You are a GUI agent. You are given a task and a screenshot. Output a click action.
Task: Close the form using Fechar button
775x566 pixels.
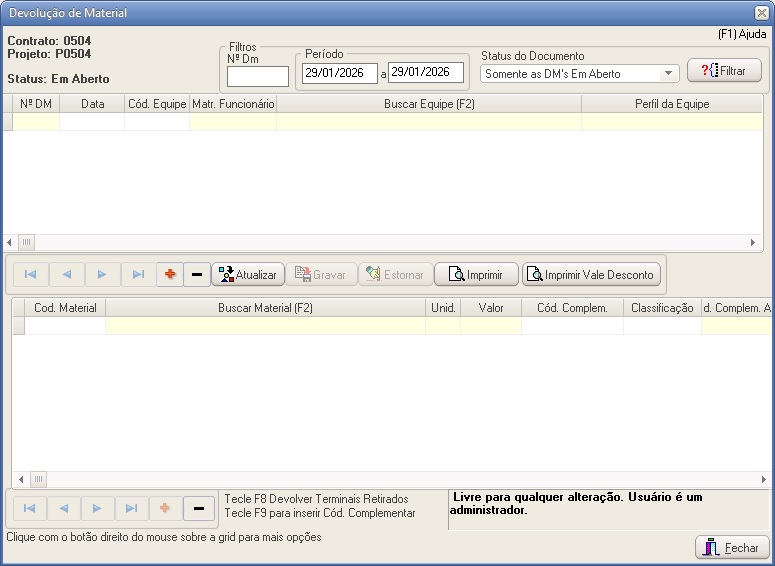[732, 548]
